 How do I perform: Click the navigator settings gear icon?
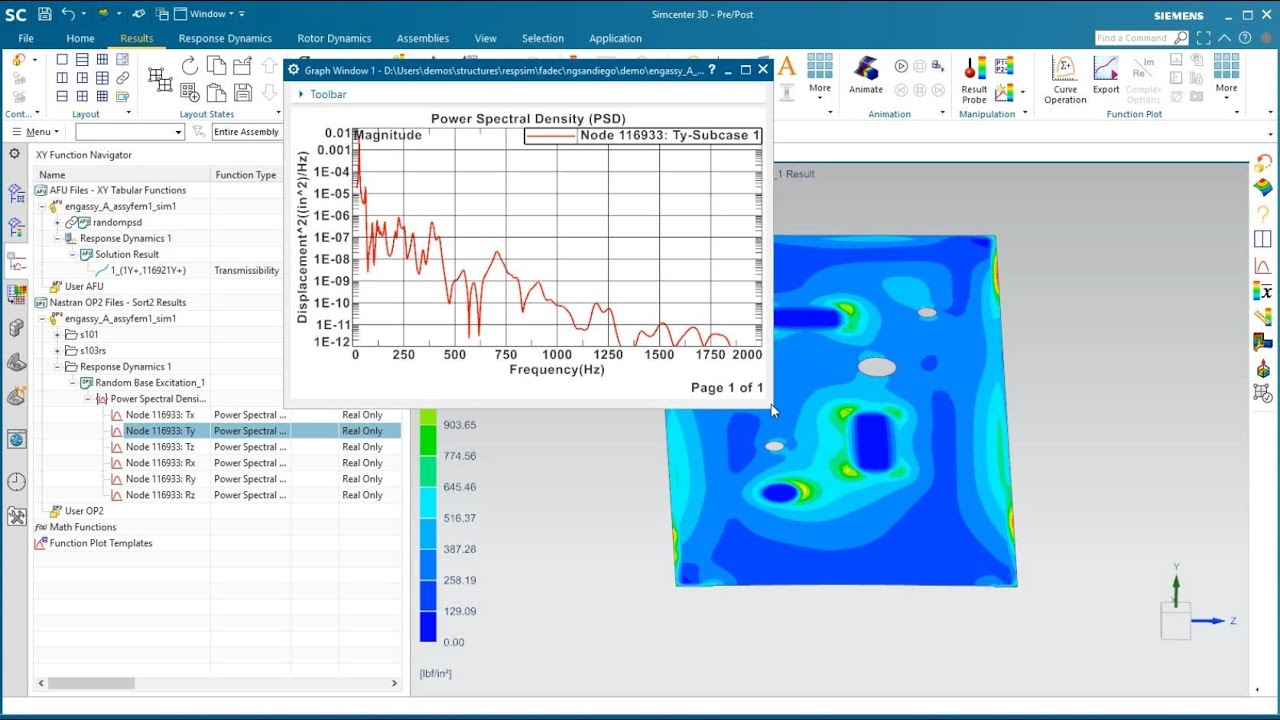click(x=14, y=154)
